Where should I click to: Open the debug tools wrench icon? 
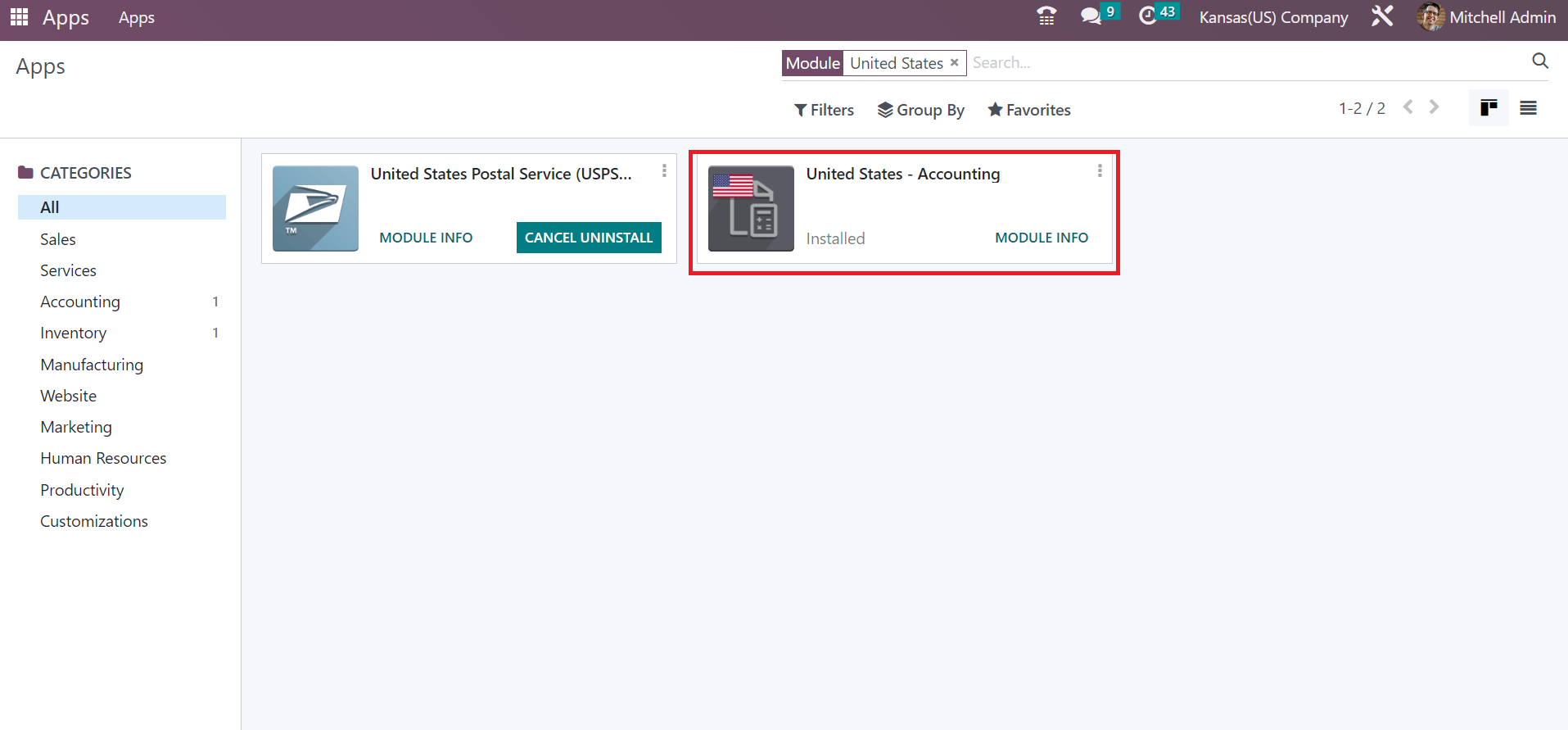click(1382, 16)
